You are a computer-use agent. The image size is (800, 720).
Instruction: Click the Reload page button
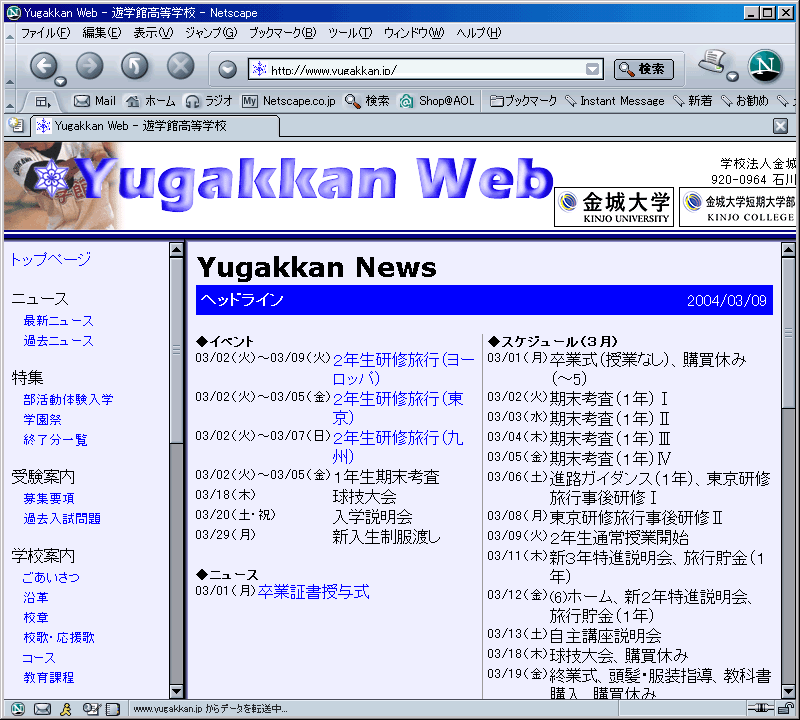pos(135,66)
